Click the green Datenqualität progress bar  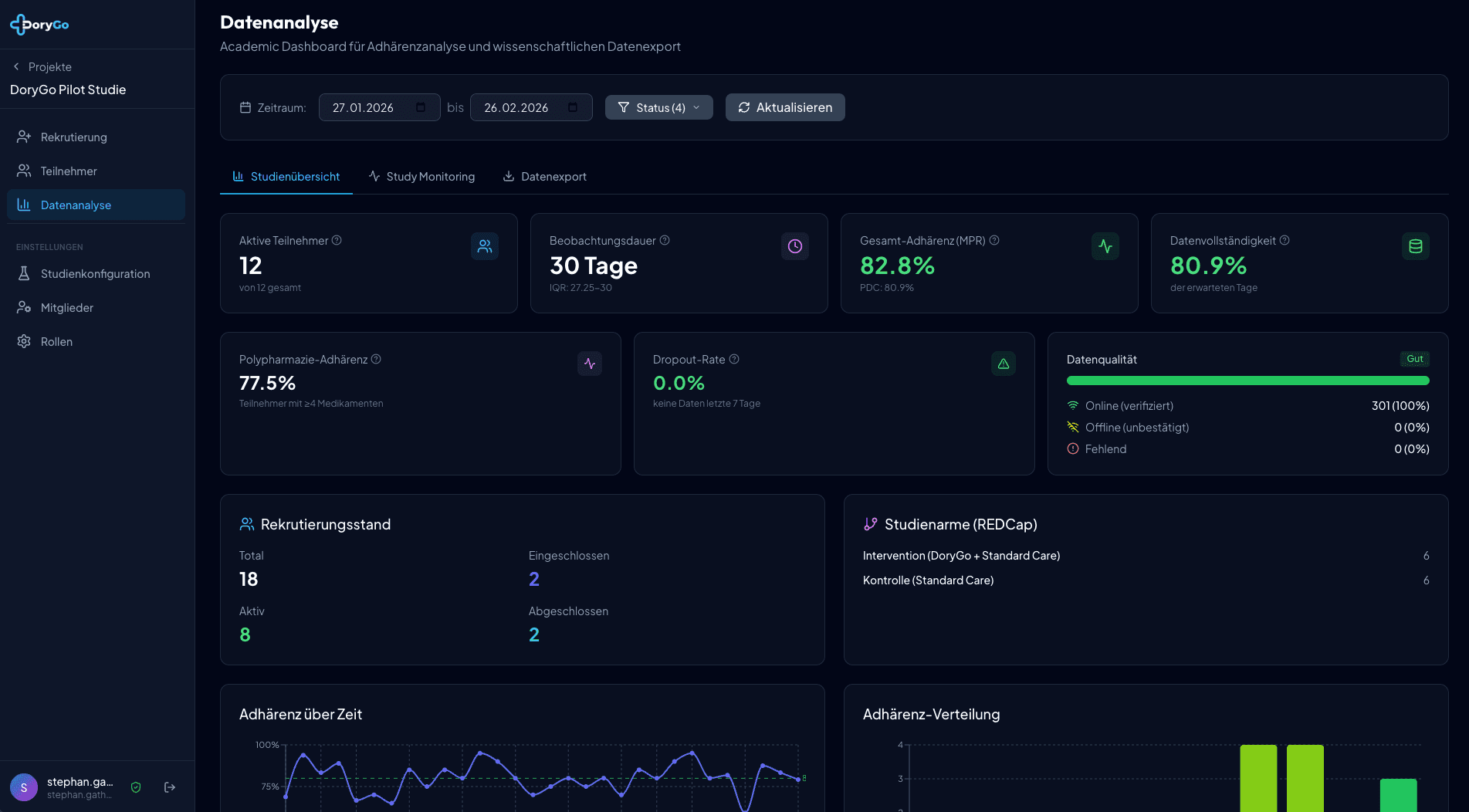1247,381
